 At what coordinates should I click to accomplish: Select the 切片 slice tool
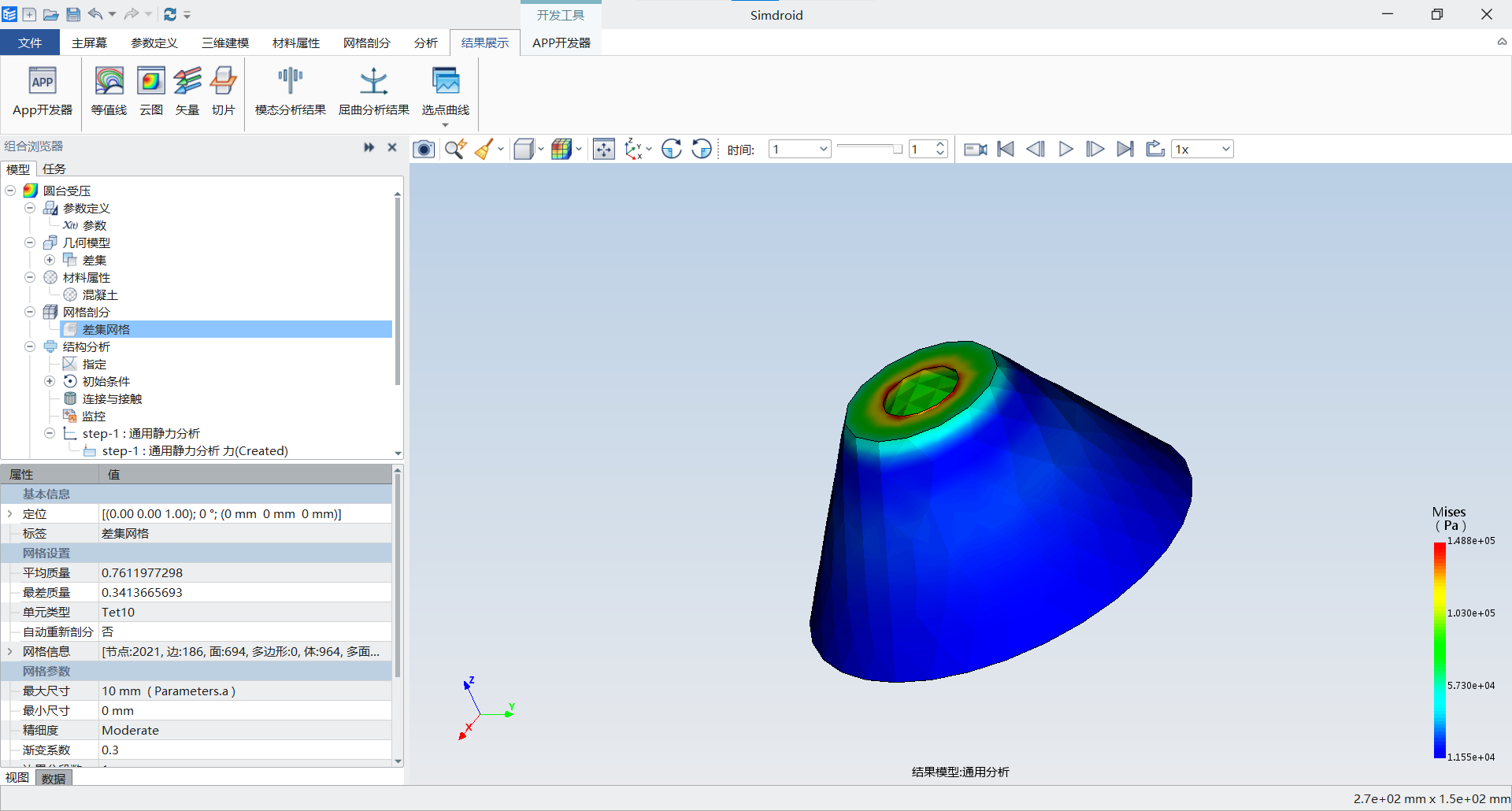click(x=224, y=91)
